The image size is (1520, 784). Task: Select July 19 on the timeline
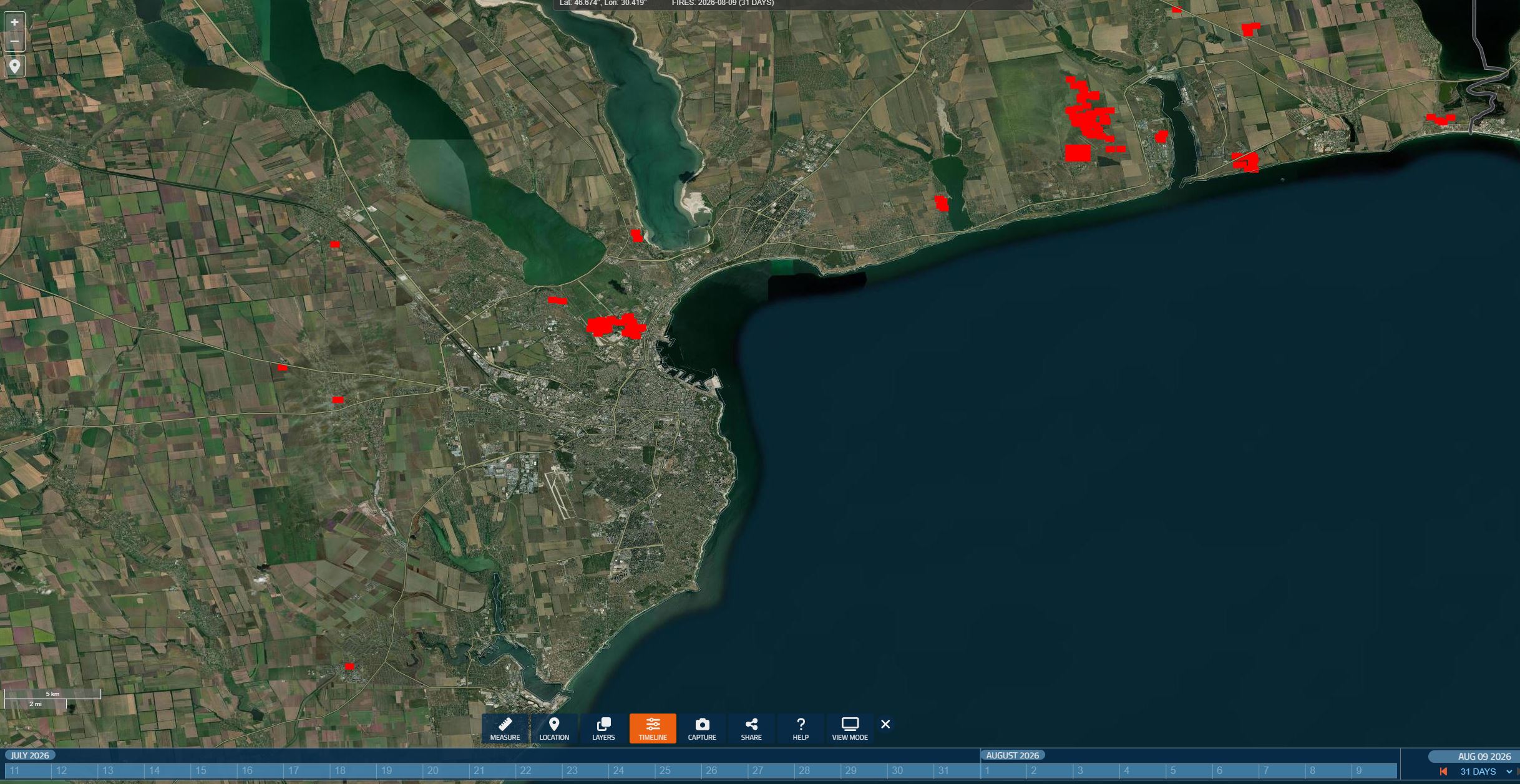click(x=400, y=771)
